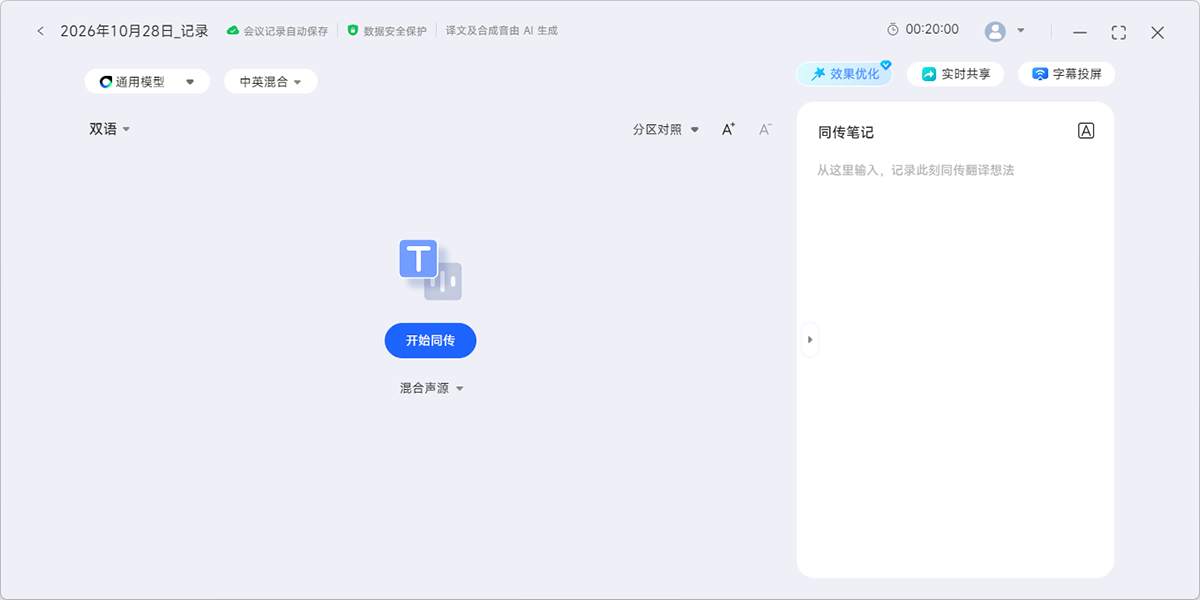Enter fullscreen mode with the expand icon
Viewport: 1200px width, 600px height.
point(1119,32)
